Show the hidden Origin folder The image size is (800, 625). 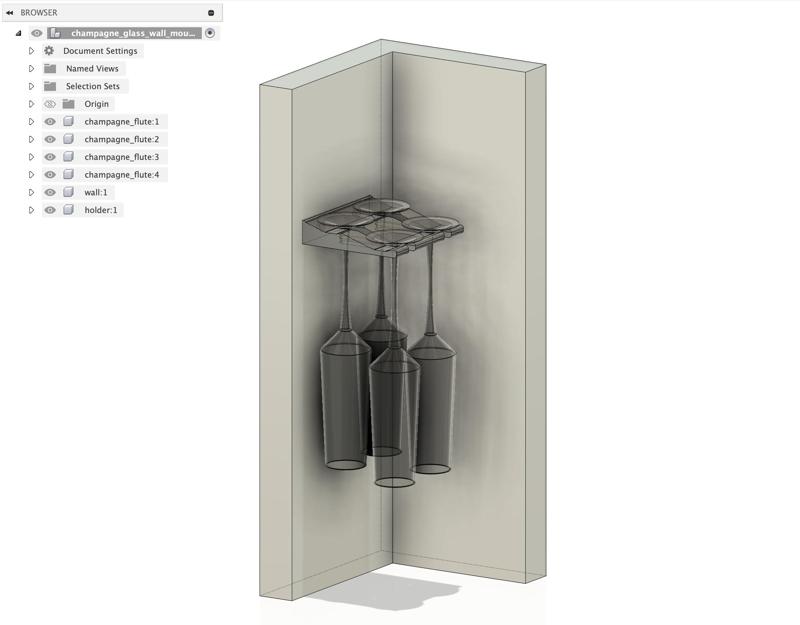coord(49,104)
